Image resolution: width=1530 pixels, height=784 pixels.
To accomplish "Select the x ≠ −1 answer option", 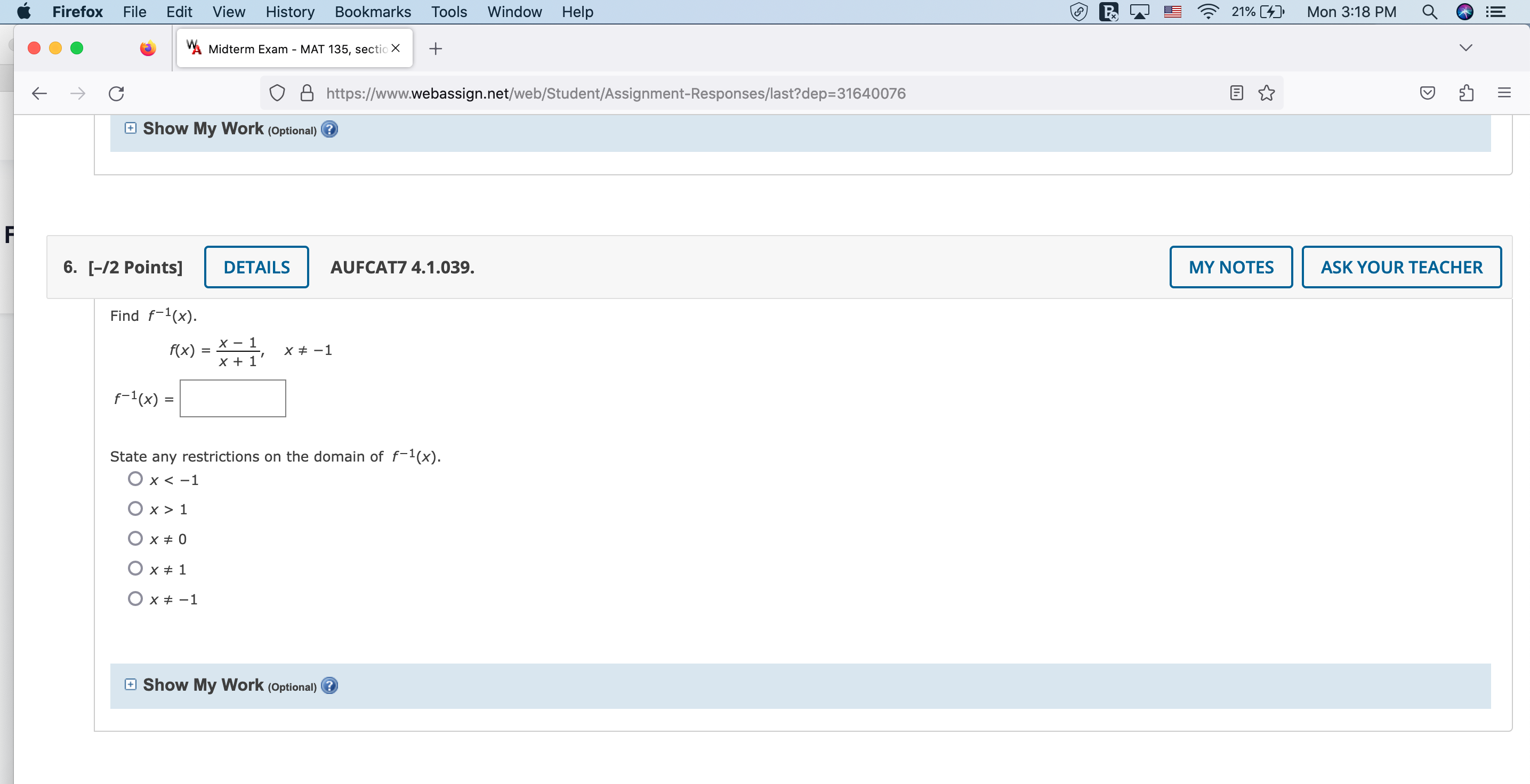I will [x=135, y=598].
